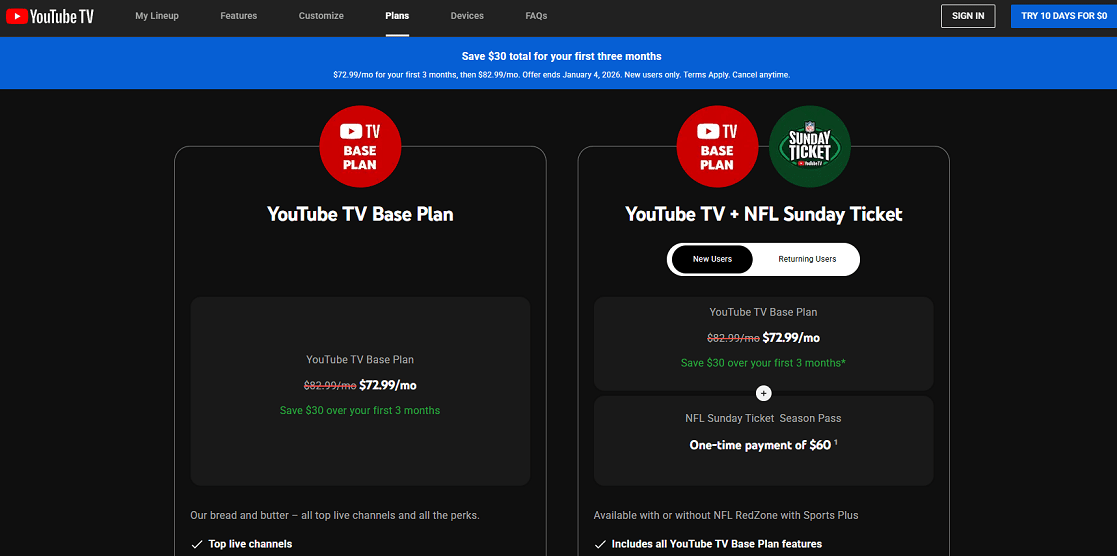Screen dimensions: 1117x556
Task: Click the SIGN IN button
Action: click(x=968, y=16)
